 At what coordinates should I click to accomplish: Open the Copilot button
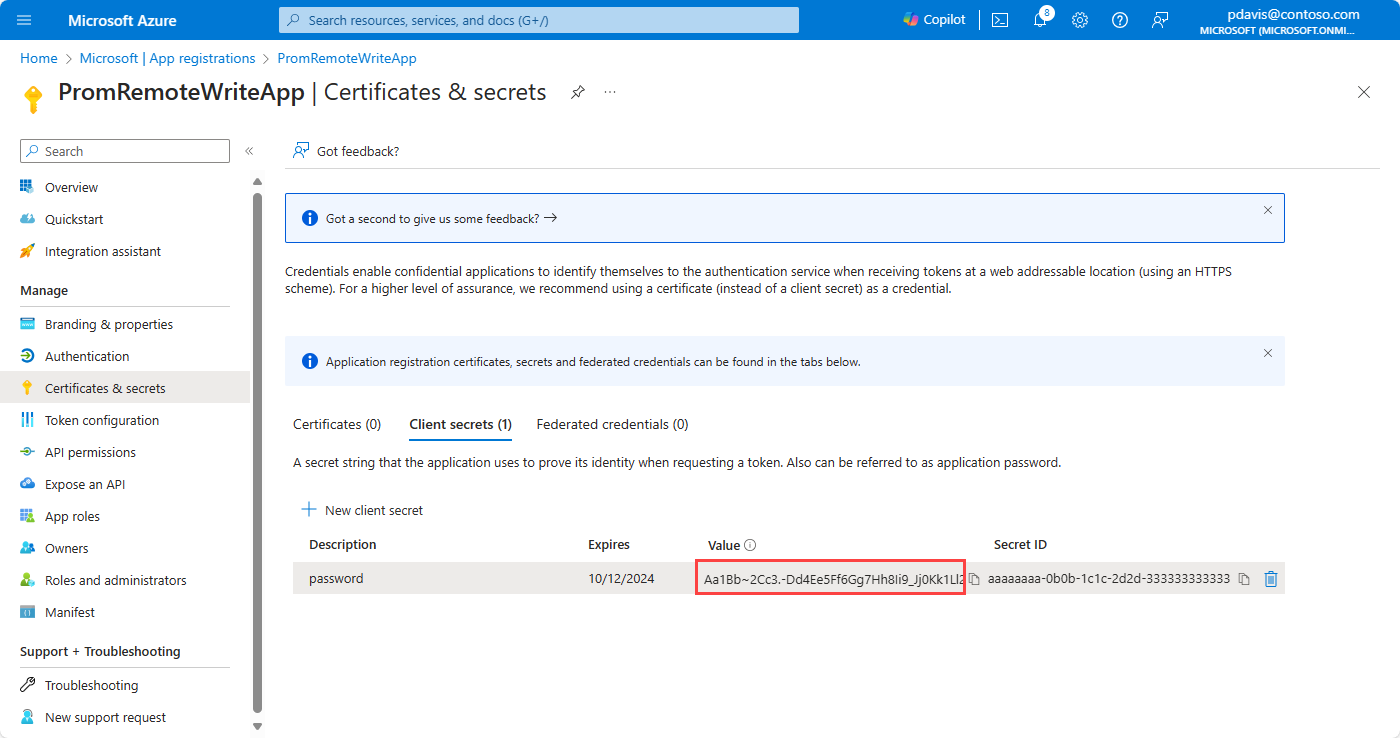click(x=934, y=20)
